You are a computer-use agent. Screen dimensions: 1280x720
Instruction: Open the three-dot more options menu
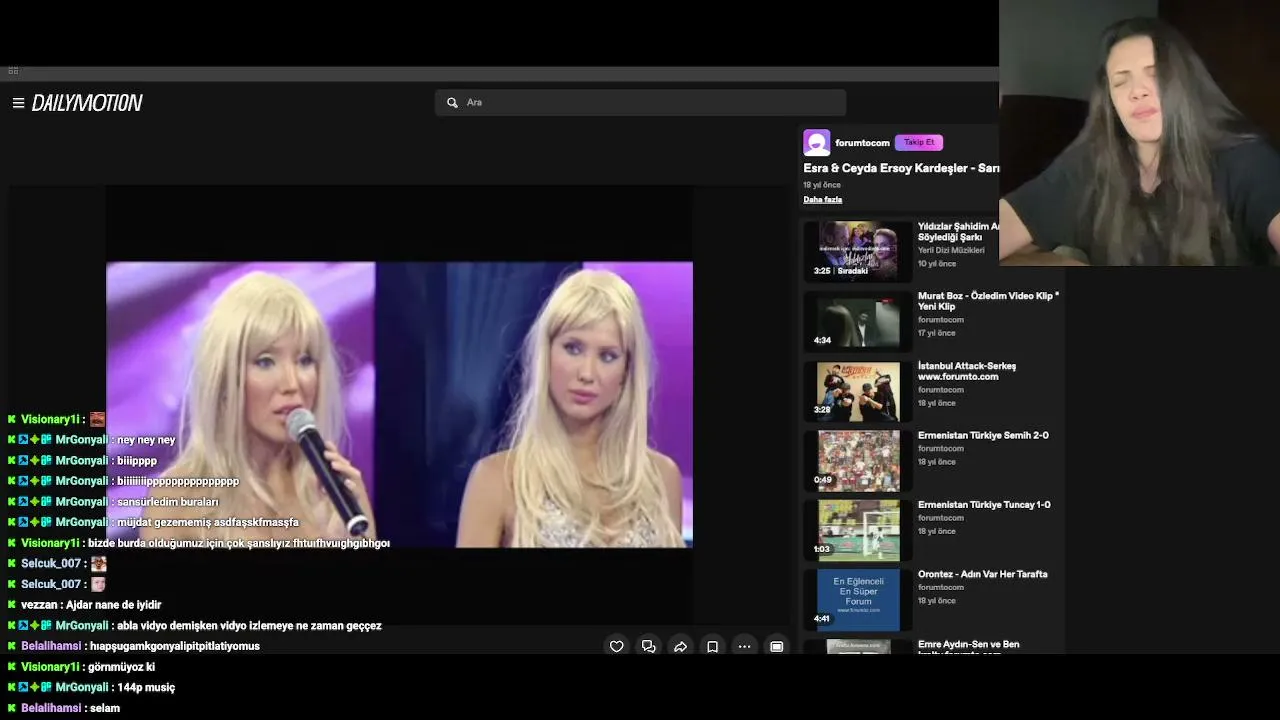[x=745, y=647]
